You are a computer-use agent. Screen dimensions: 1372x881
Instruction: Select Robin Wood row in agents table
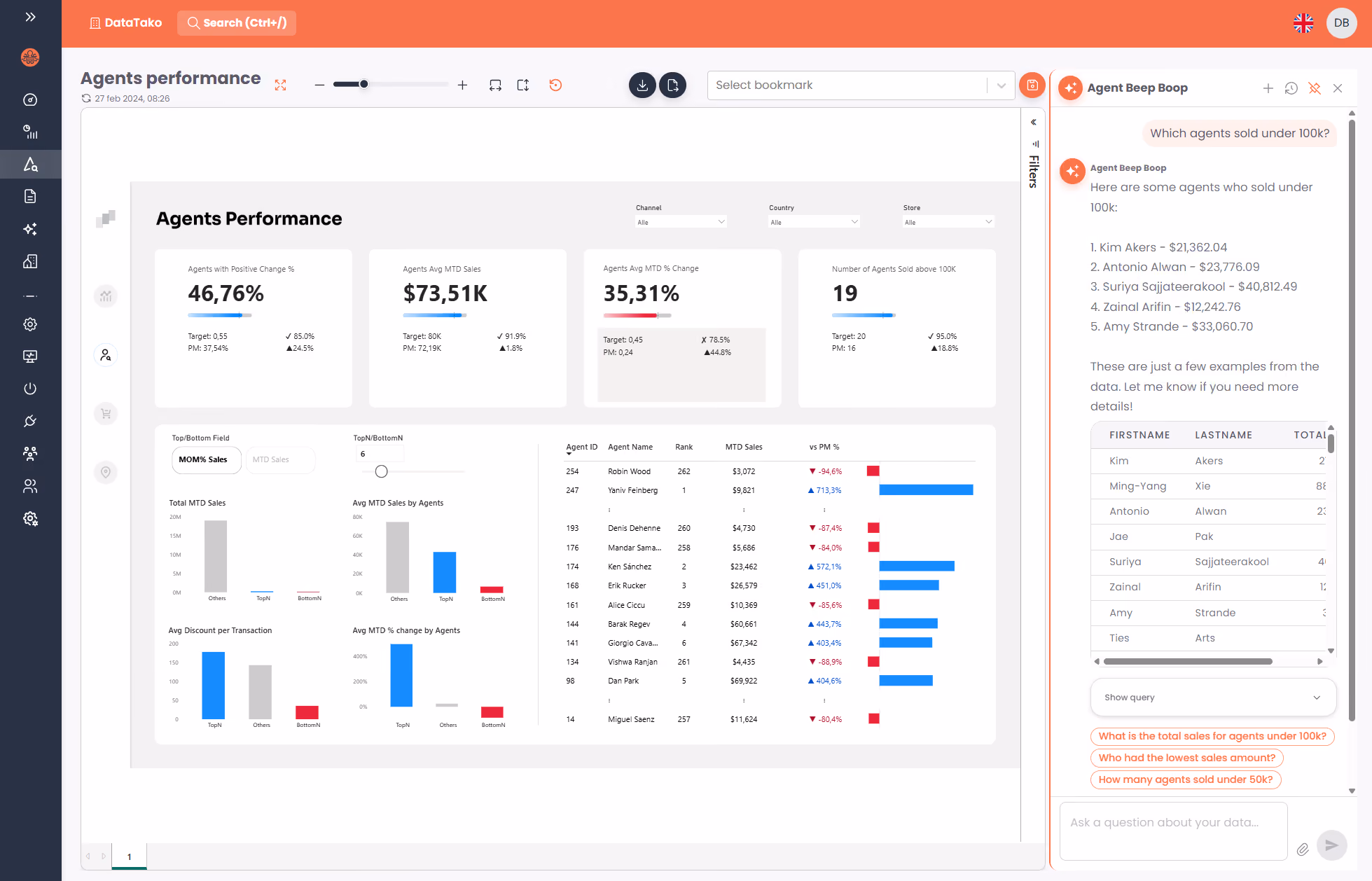click(770, 471)
